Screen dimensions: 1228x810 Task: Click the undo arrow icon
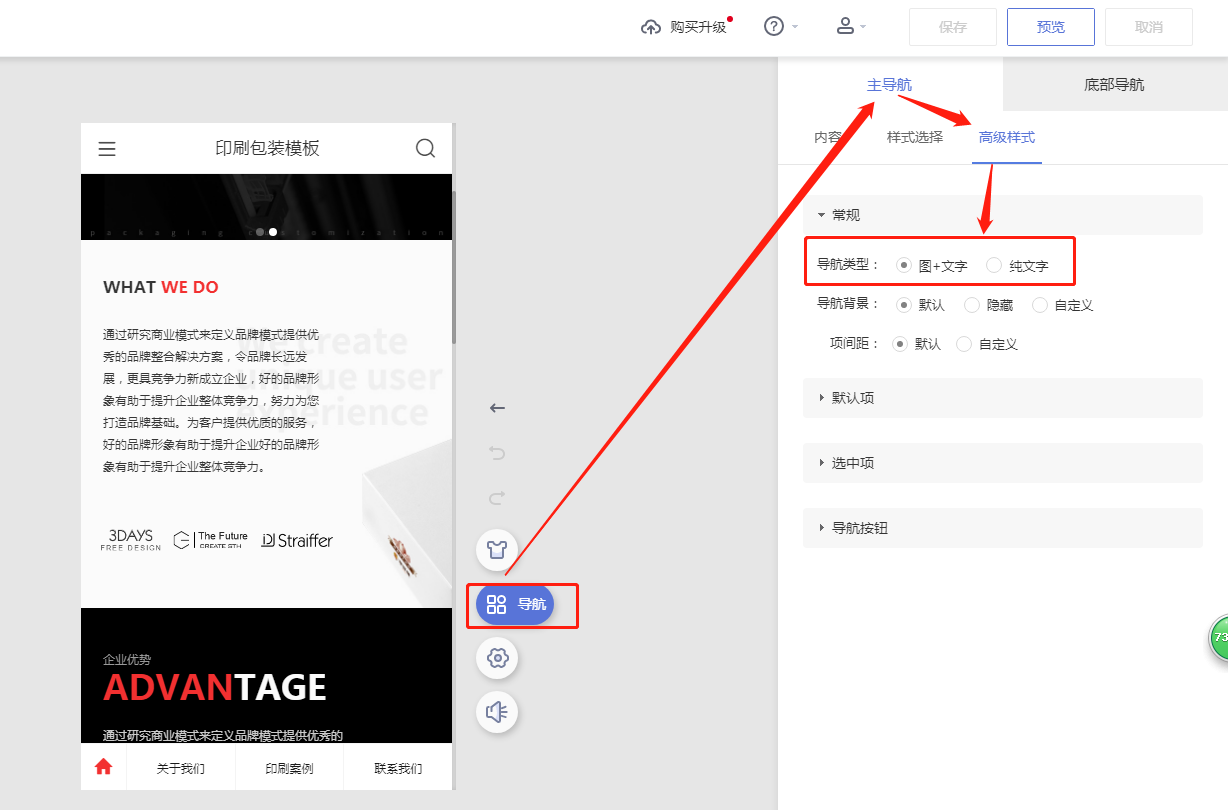point(497,453)
